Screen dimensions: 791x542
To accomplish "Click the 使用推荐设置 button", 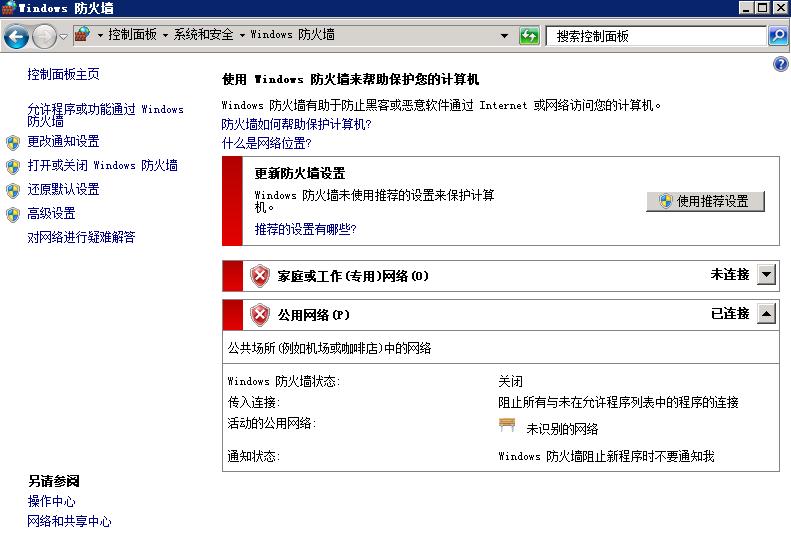I will click(705, 201).
